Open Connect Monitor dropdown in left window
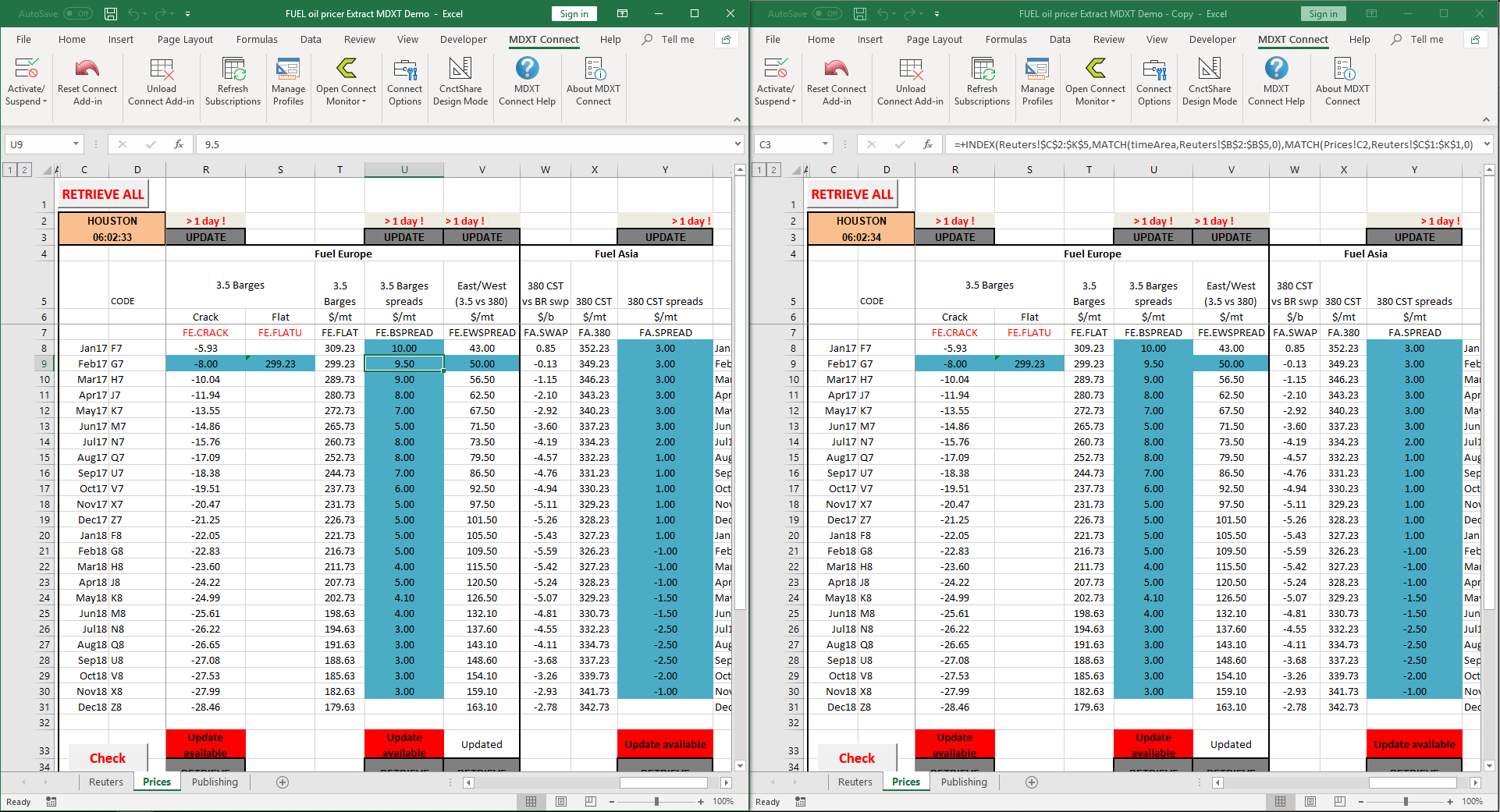 click(x=346, y=81)
